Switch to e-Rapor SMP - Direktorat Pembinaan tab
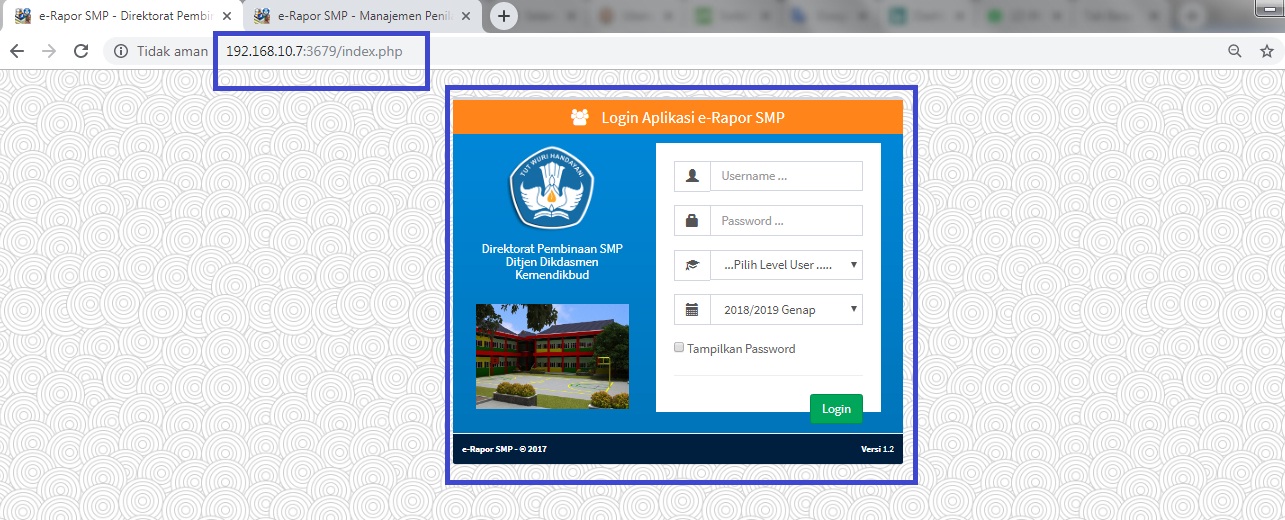 click(122, 16)
